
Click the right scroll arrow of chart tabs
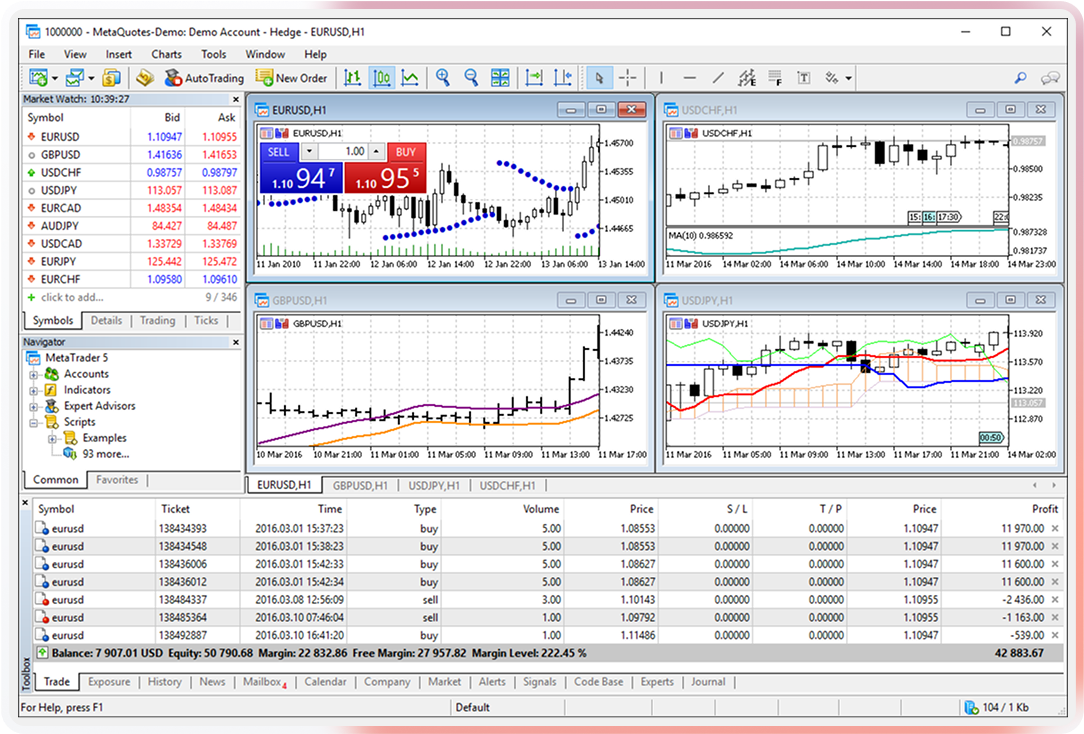pyautogui.click(x=1054, y=485)
